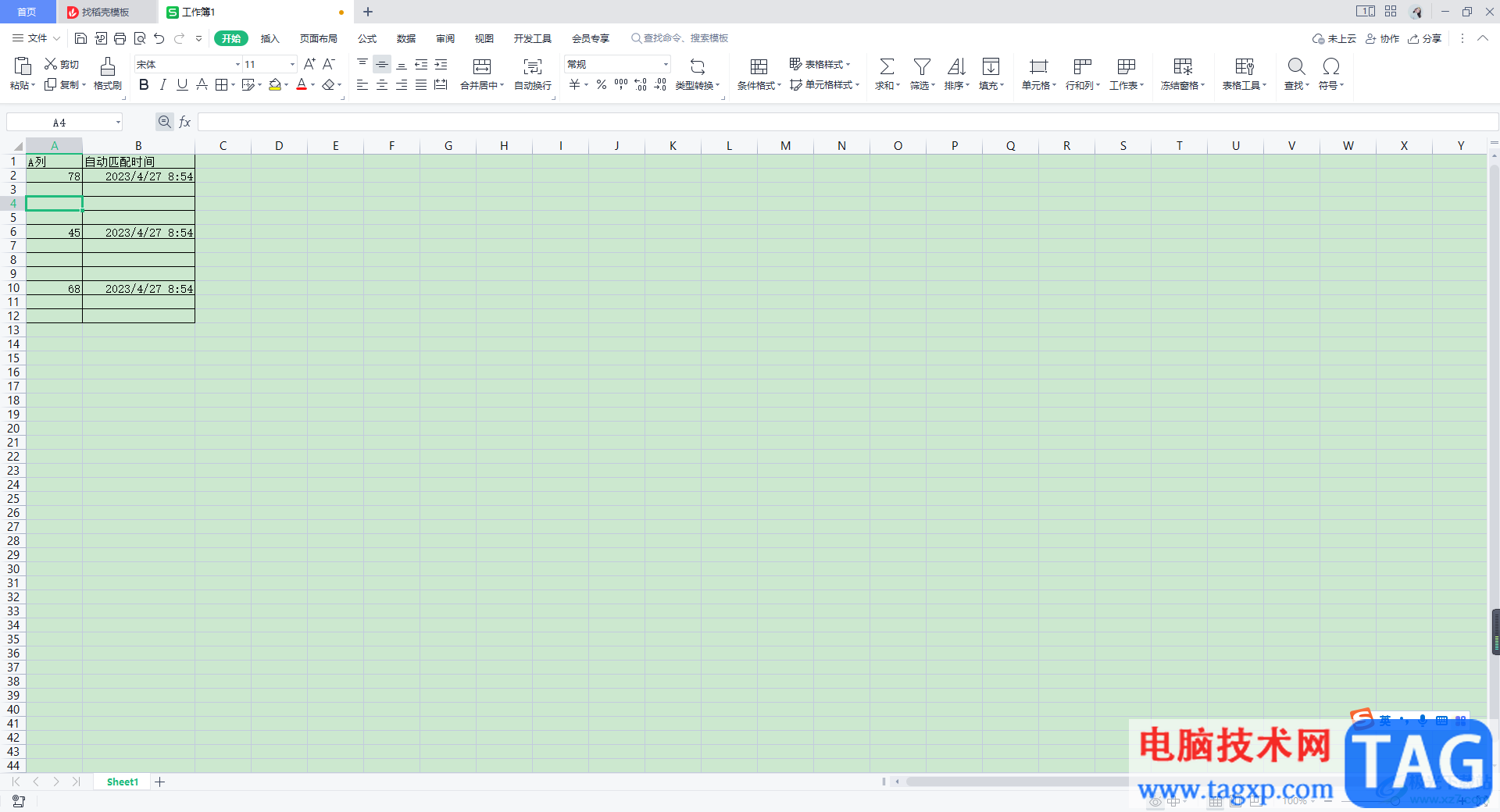Click the Find (查找) magnifier icon
Screen dimensions: 1500x812
[x=1296, y=67]
